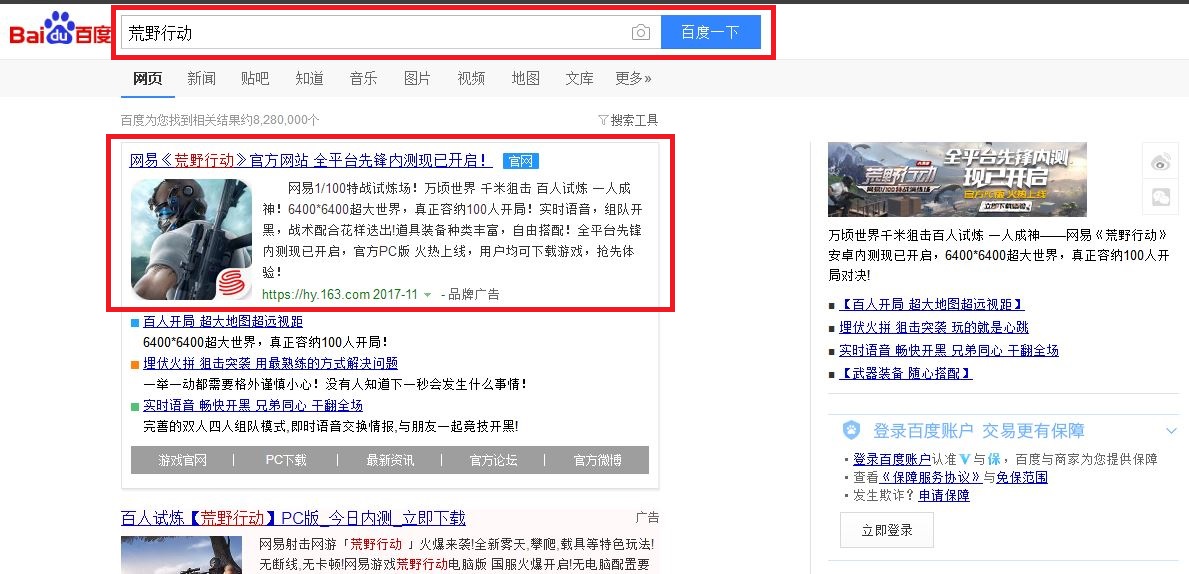
Task: Open sidebar link 实时语音 畅快开黑 兄弟同心 干翻全场
Action: (x=949, y=350)
